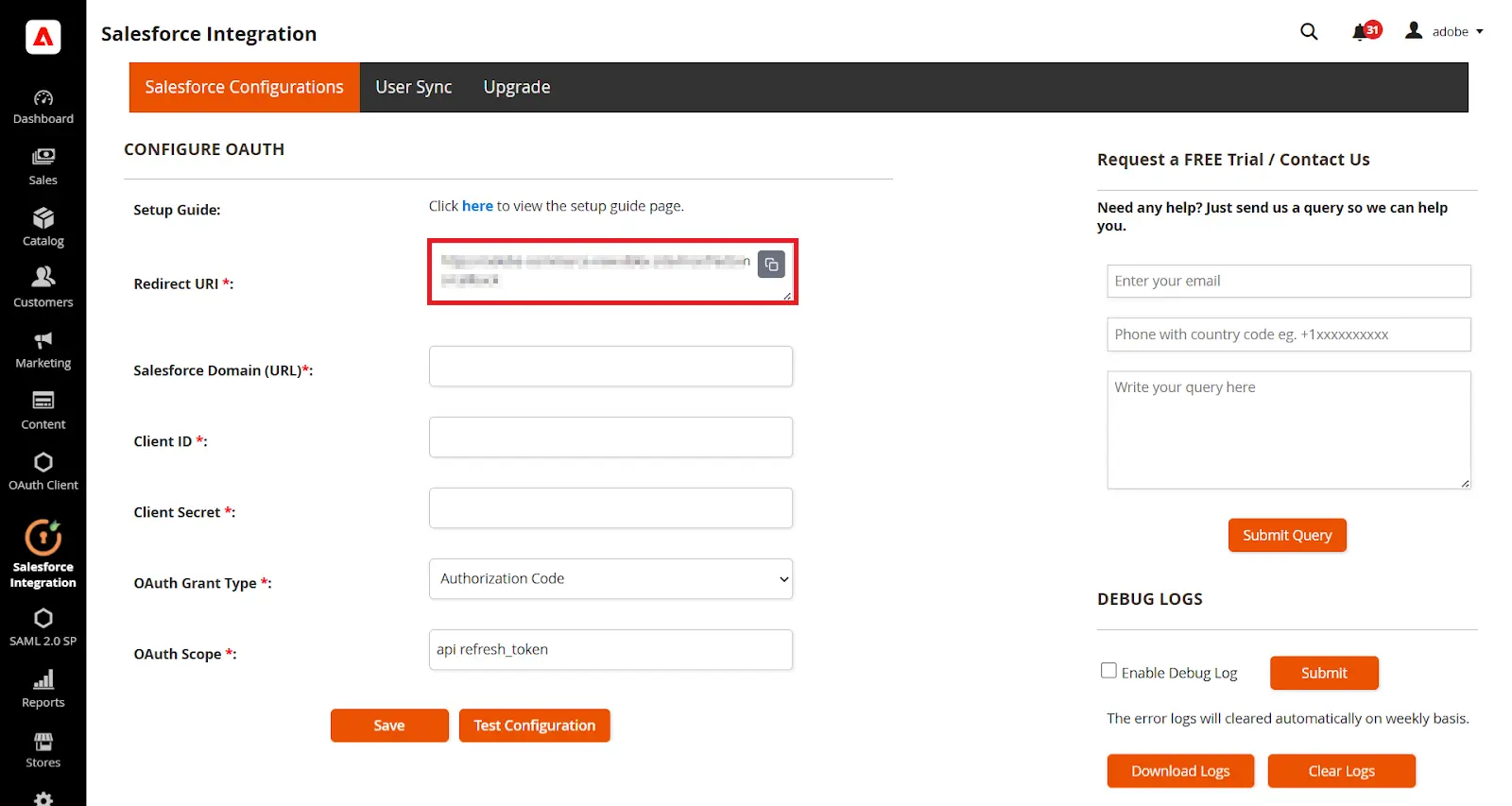Focus the phone with country code field
This screenshot has height=806, width=1512.
pos(1289,334)
